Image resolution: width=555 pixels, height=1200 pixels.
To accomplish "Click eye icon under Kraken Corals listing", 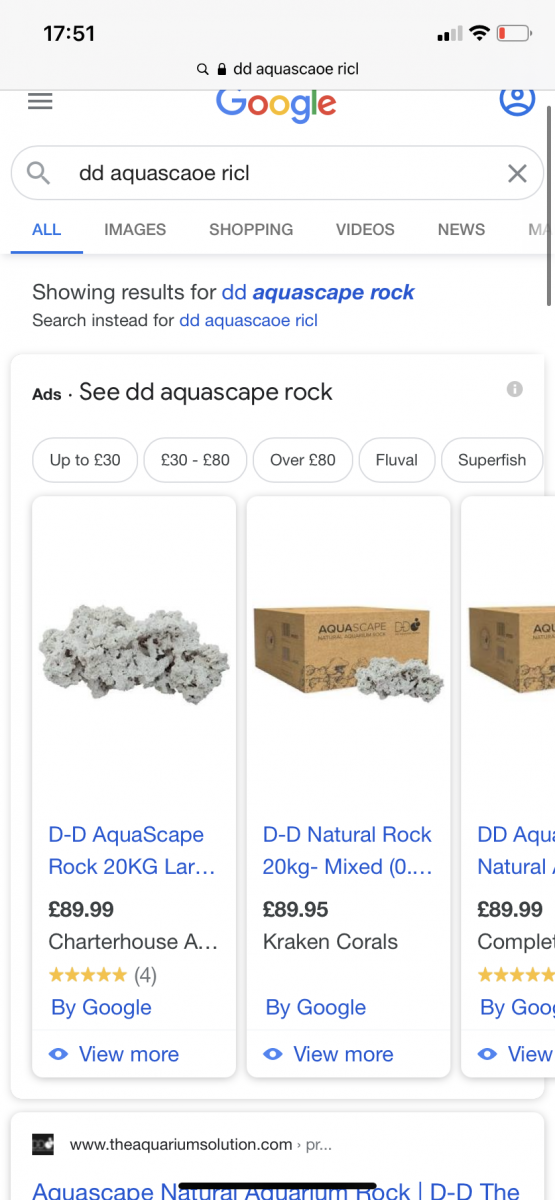I will point(273,1054).
